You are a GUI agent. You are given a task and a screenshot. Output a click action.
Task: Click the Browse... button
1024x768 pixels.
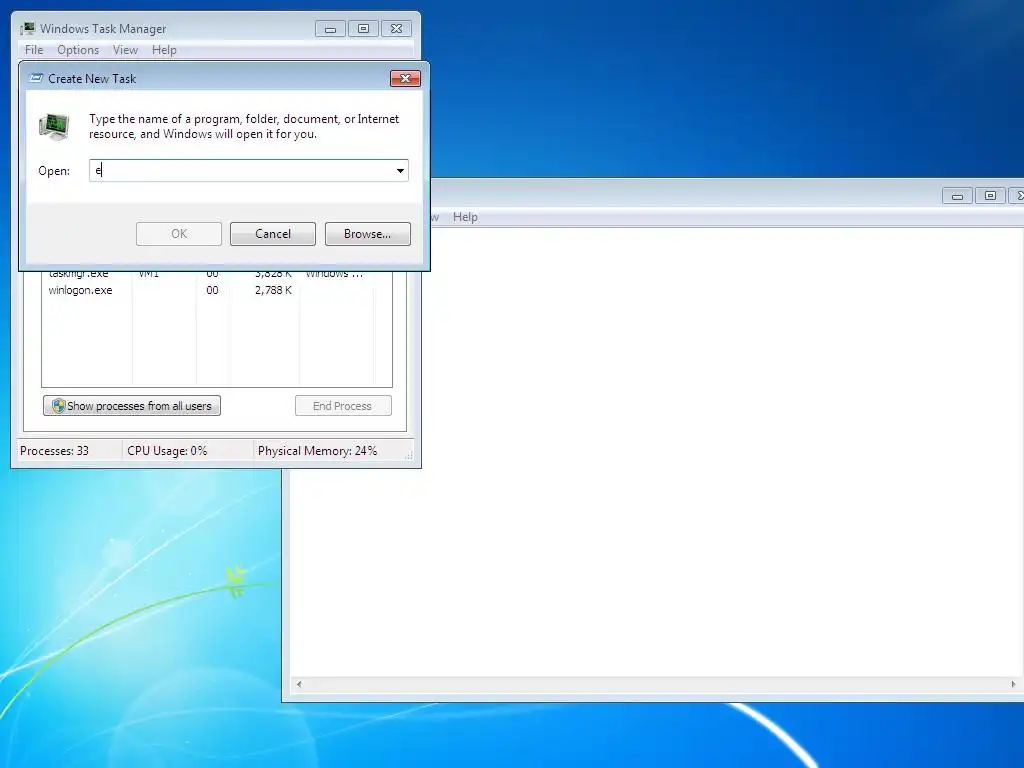pos(368,234)
